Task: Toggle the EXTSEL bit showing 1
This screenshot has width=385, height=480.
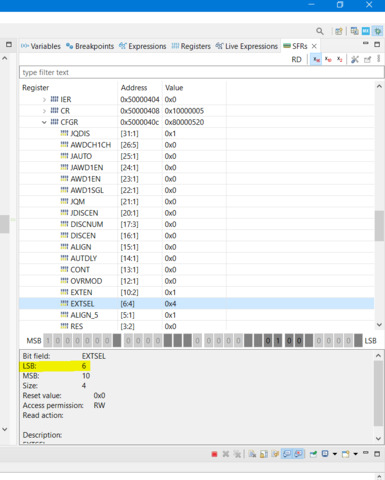Action: [277, 341]
